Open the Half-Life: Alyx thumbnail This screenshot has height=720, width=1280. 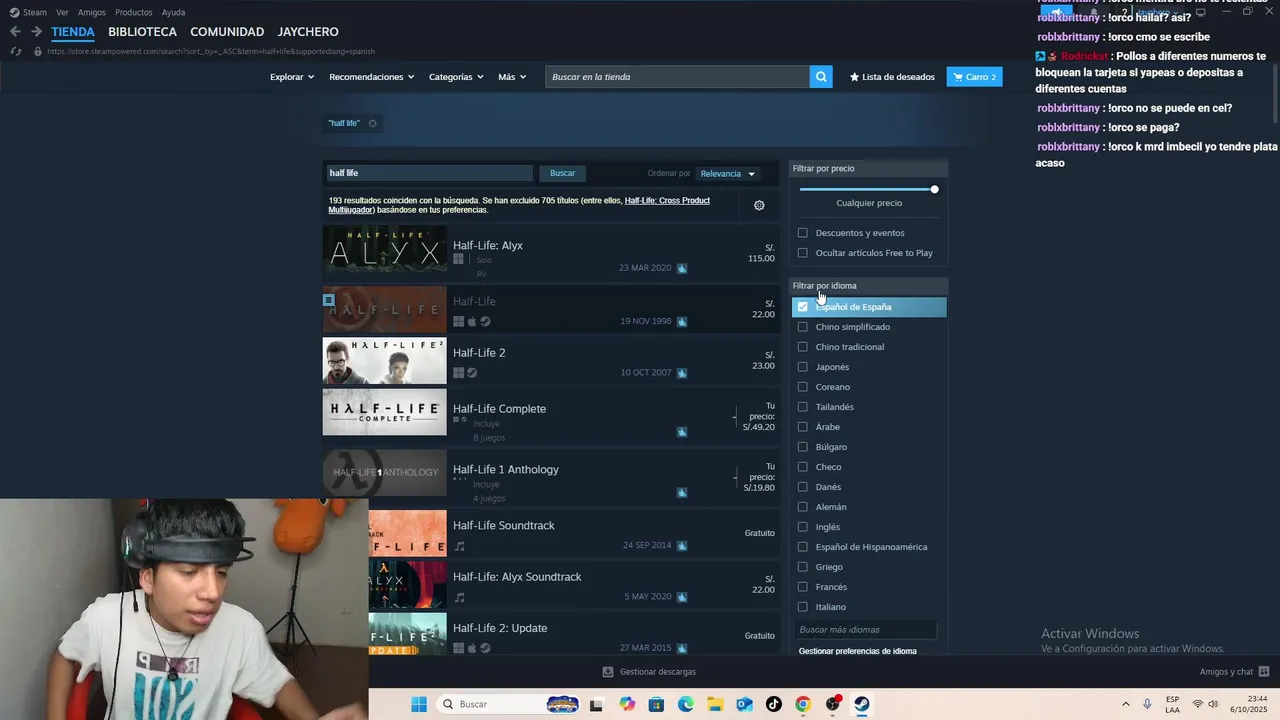point(384,250)
